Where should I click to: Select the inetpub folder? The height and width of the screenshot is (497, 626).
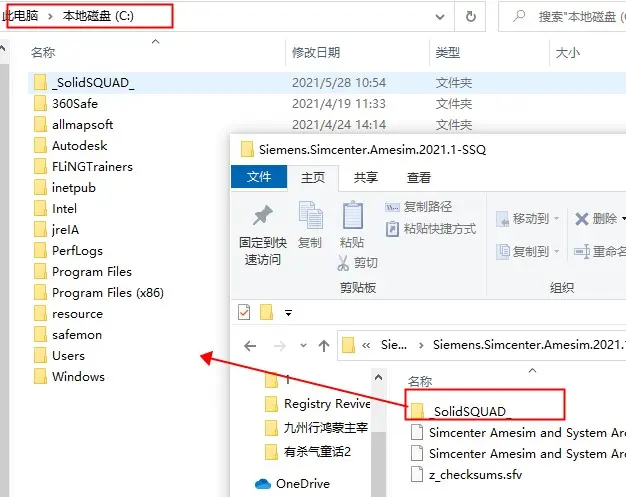click(x=73, y=188)
